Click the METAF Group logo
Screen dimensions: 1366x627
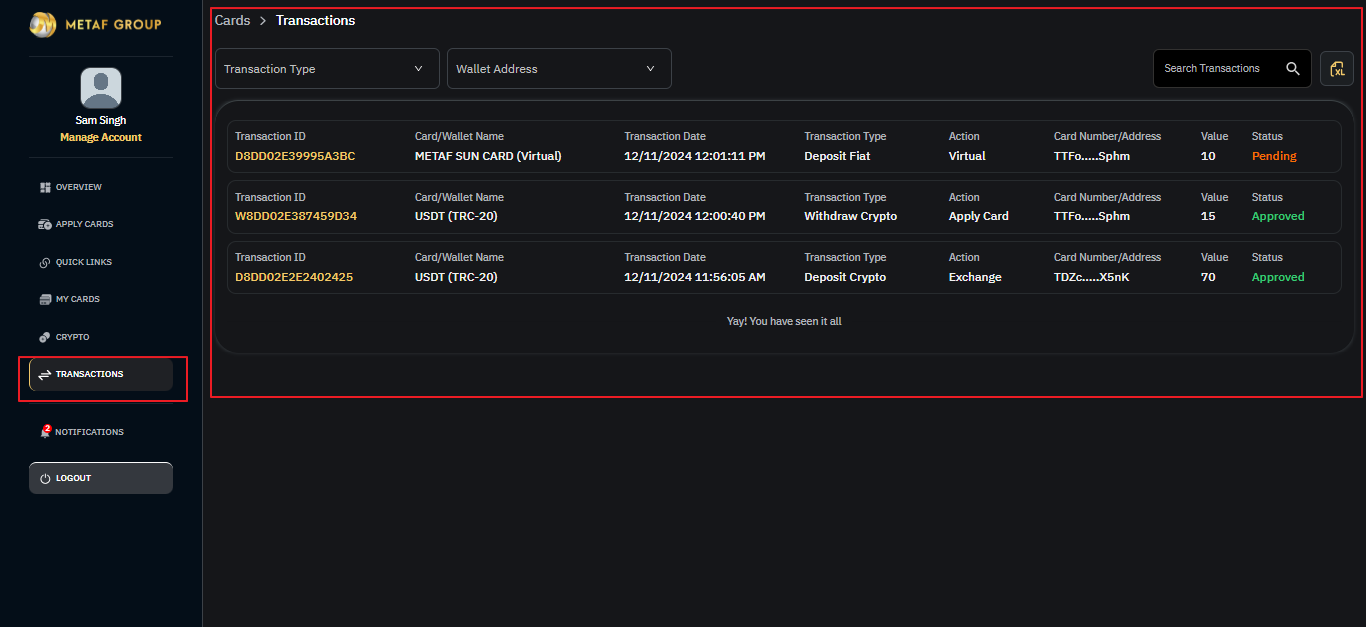(x=95, y=25)
